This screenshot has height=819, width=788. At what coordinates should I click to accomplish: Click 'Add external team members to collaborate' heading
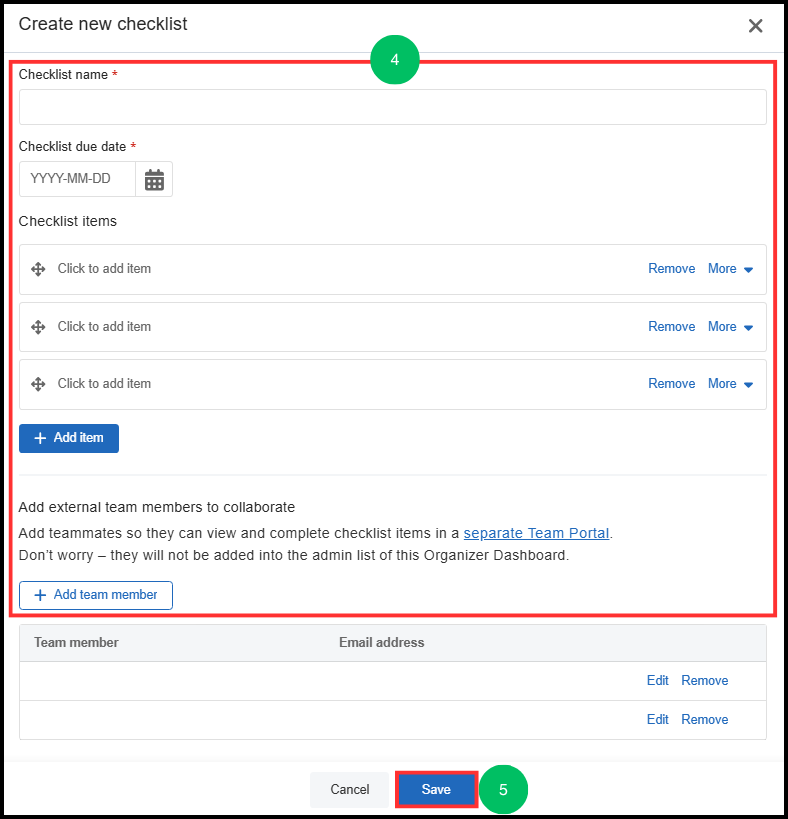point(157,507)
